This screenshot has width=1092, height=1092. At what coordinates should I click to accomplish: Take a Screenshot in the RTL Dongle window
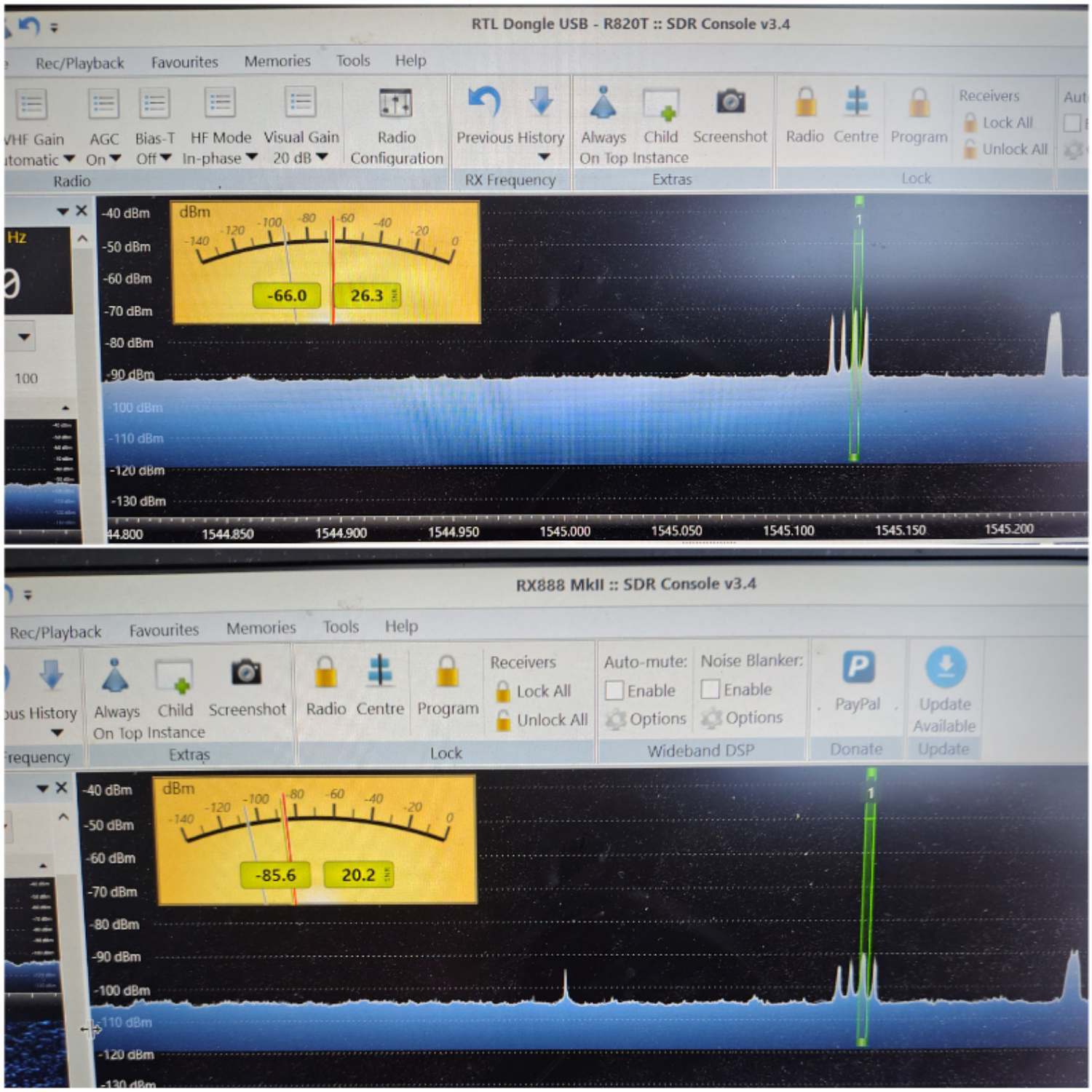tap(730, 116)
